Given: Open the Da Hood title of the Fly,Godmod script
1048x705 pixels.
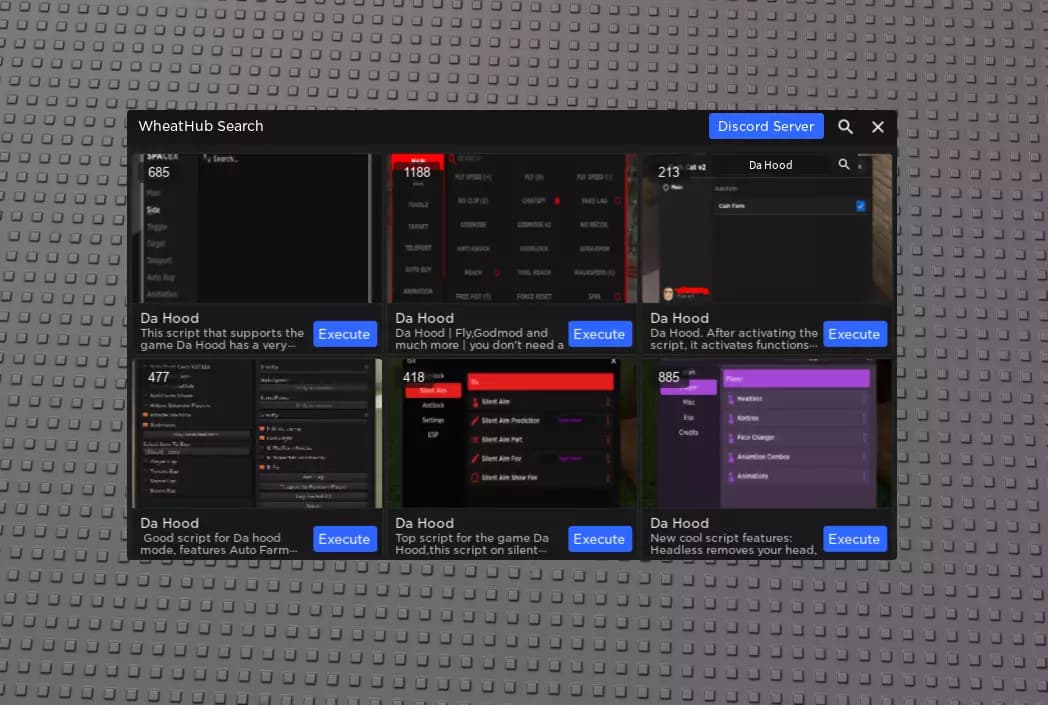Looking at the screenshot, I should click(423, 317).
